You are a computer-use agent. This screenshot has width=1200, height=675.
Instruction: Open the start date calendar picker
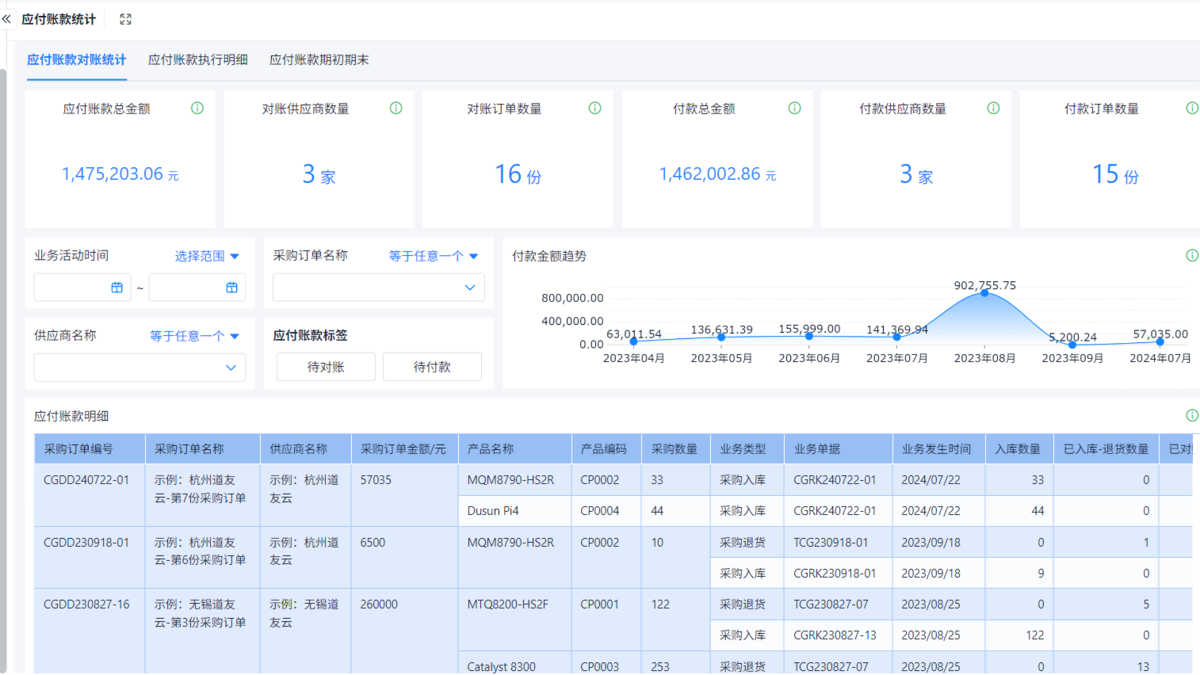point(117,288)
